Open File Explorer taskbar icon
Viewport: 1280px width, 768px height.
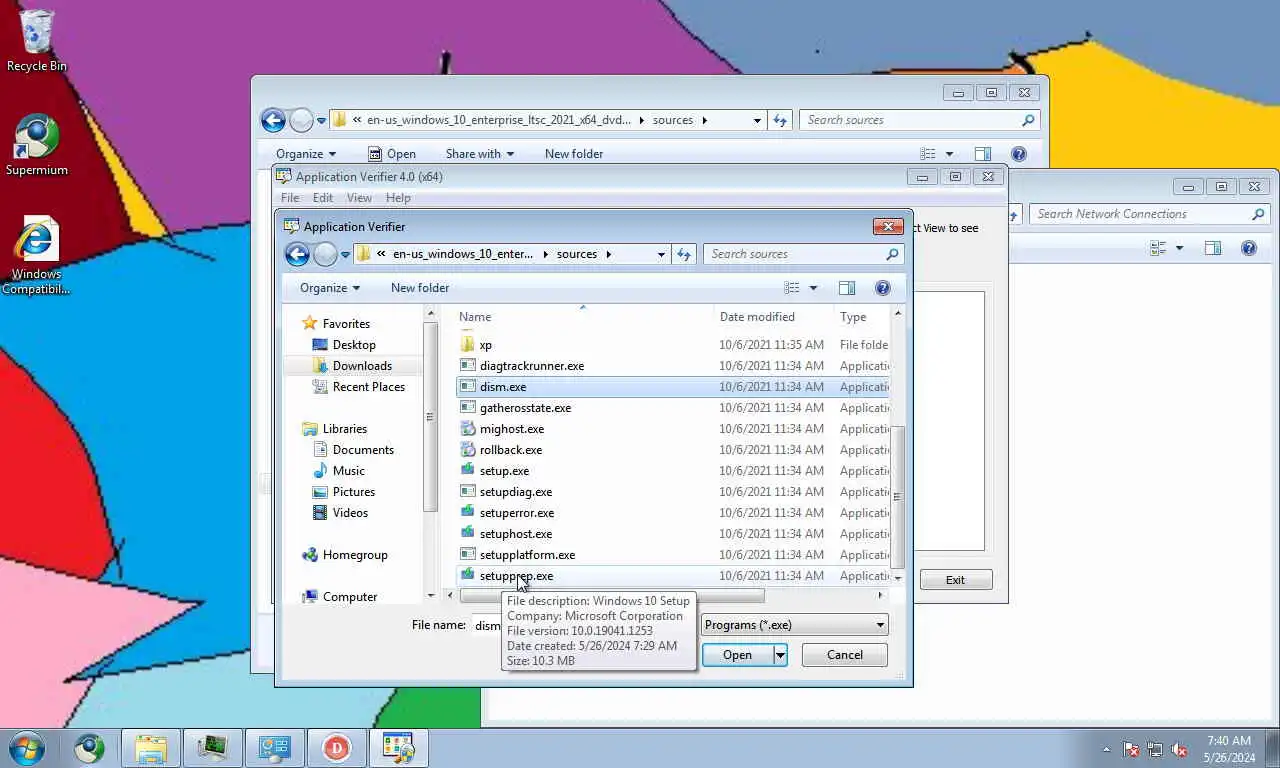[151, 747]
